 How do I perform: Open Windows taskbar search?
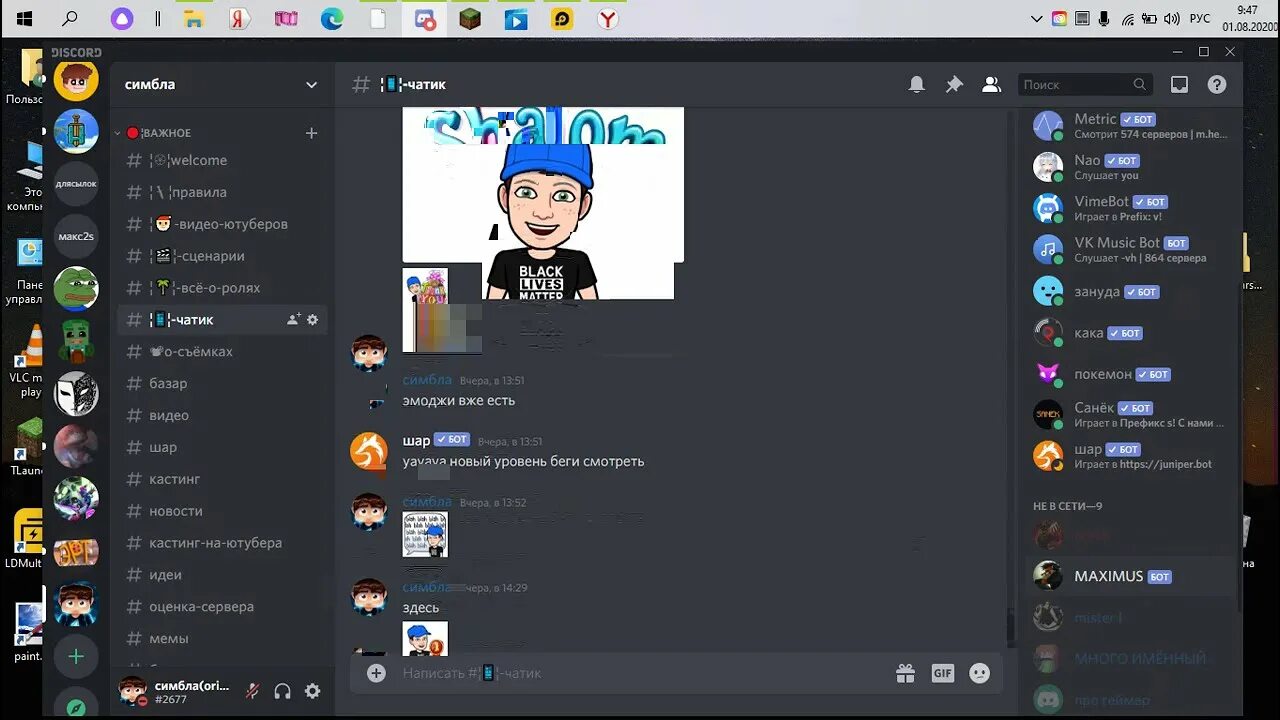click(70, 19)
